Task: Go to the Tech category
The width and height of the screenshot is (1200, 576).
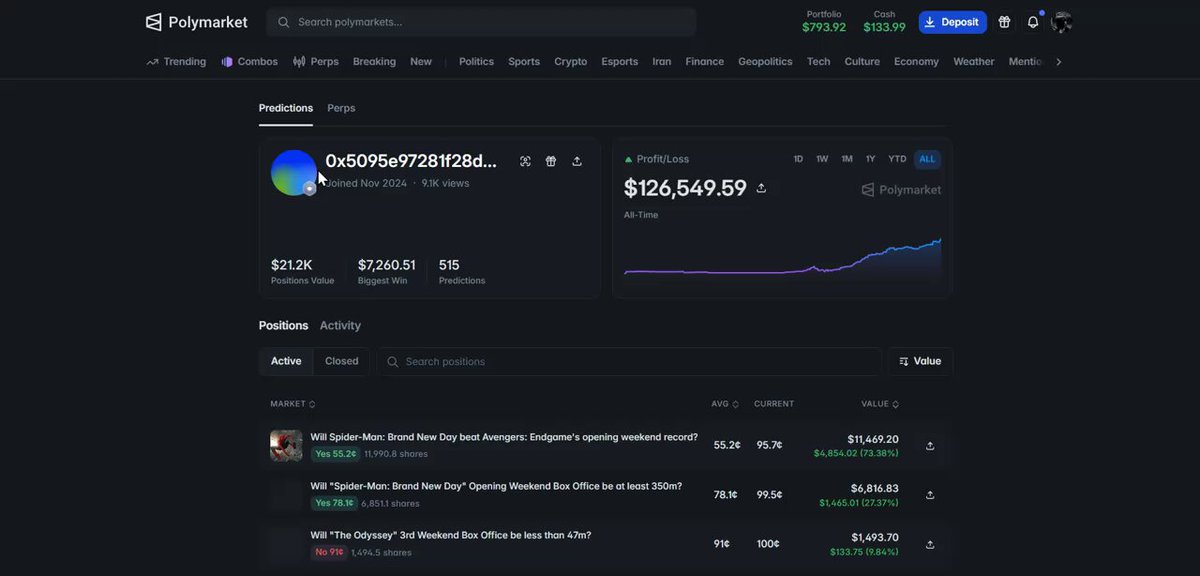Action: pos(819,62)
